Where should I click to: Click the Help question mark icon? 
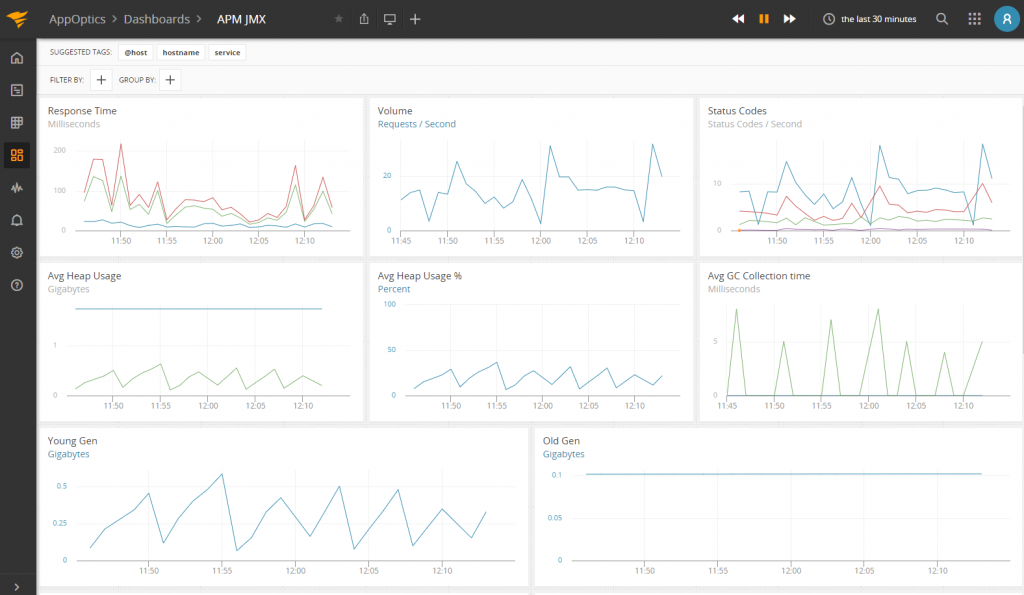click(x=17, y=285)
